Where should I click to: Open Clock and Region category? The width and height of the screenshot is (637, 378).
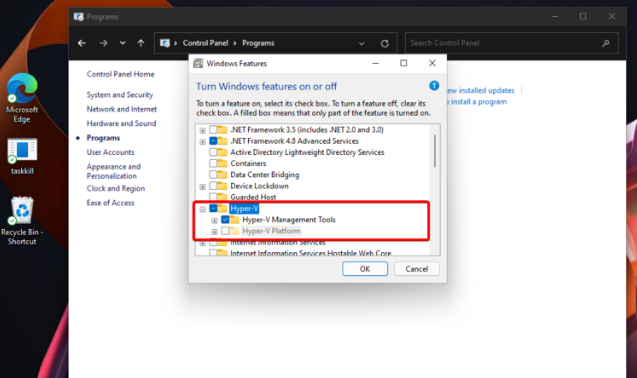[115, 188]
